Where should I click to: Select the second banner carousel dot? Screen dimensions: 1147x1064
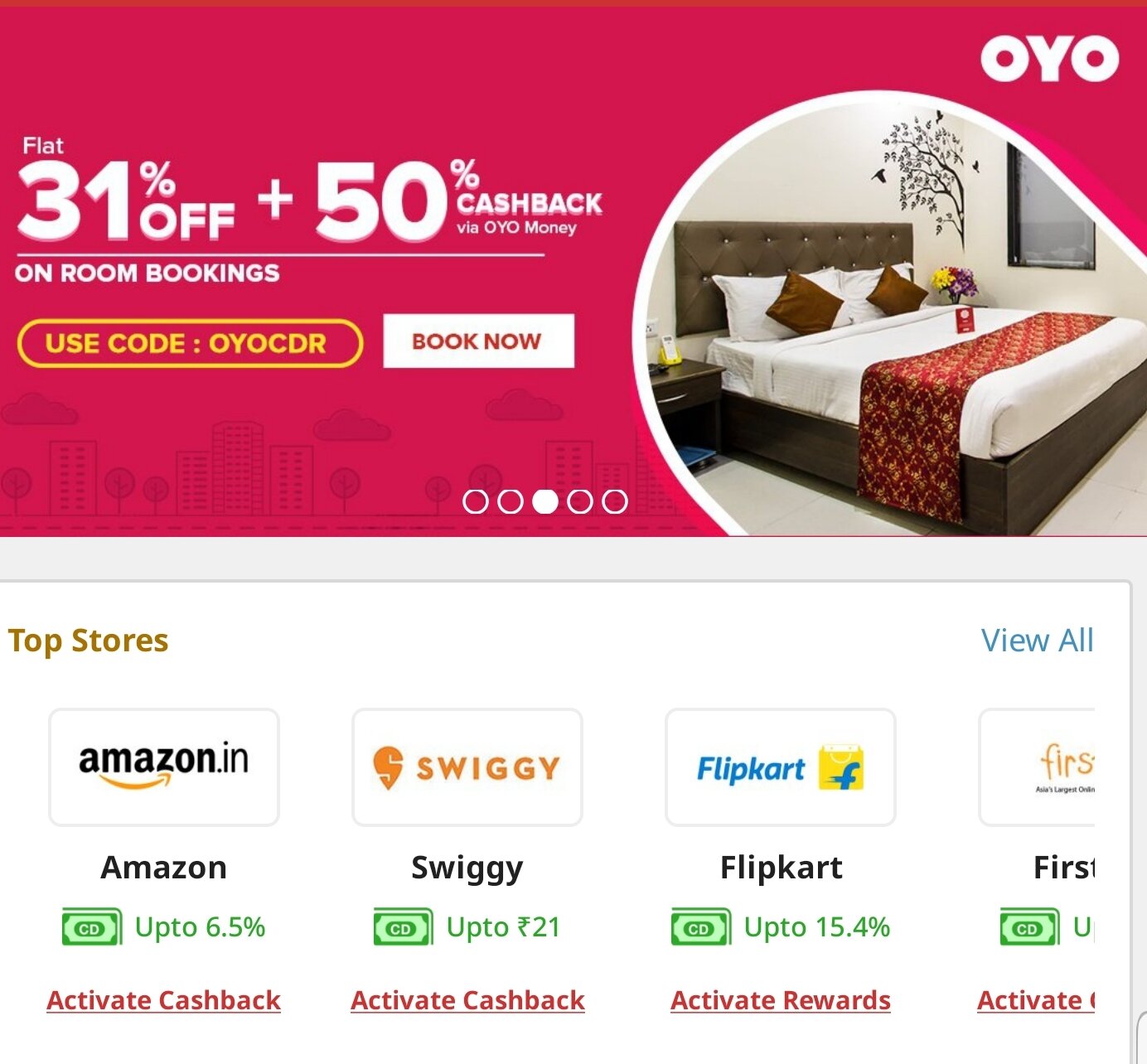click(510, 501)
